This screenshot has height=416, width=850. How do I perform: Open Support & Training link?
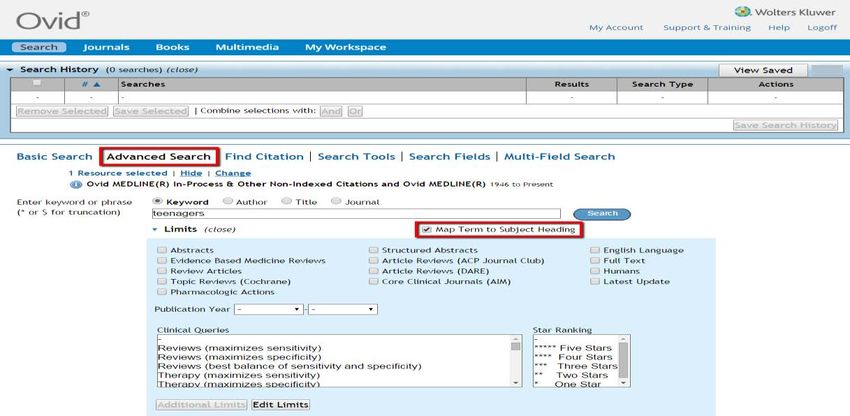tap(707, 28)
